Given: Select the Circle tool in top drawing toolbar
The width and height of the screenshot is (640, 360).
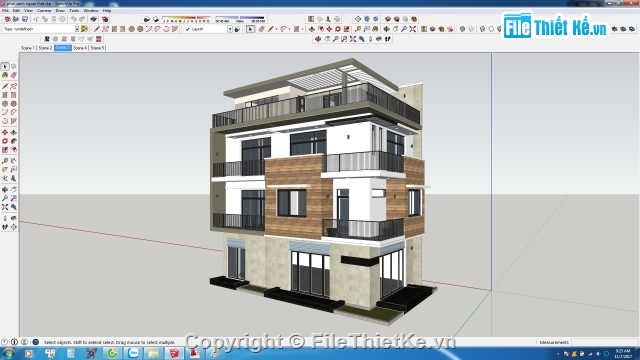Looking at the screenshot, I should (131, 29).
